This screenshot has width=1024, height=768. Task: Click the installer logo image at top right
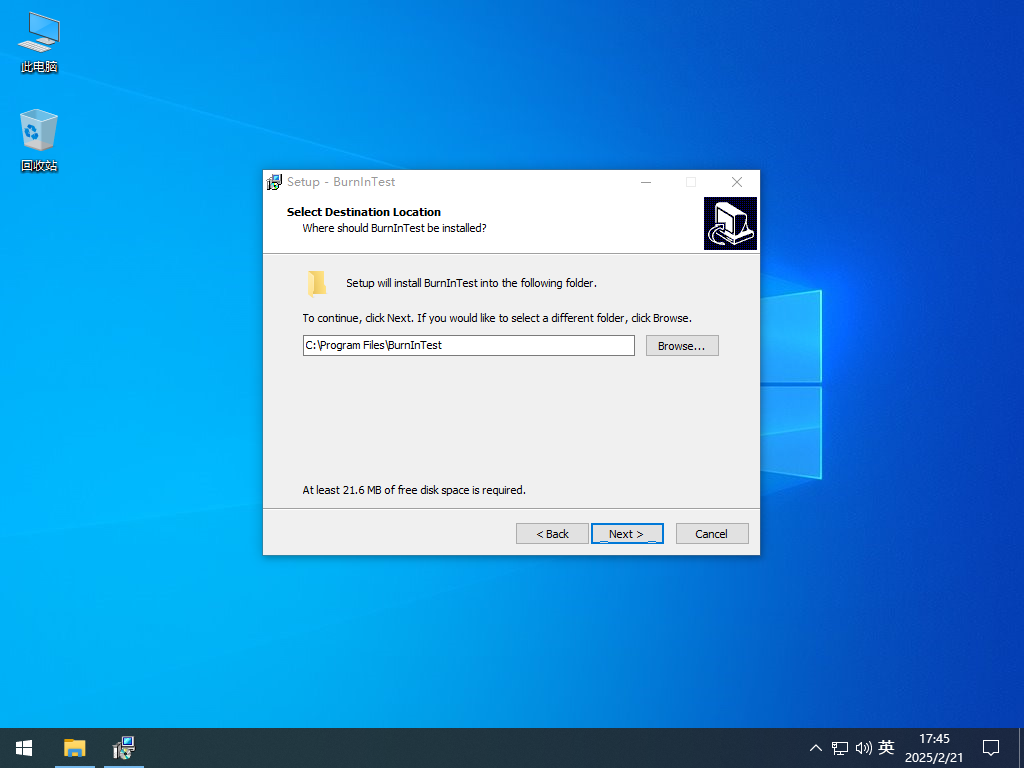click(729, 222)
